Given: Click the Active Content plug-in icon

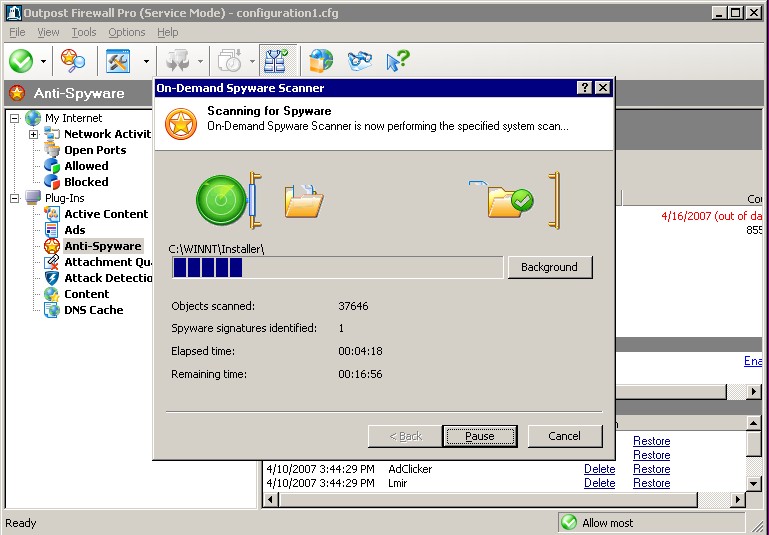Looking at the screenshot, I should click(51, 214).
